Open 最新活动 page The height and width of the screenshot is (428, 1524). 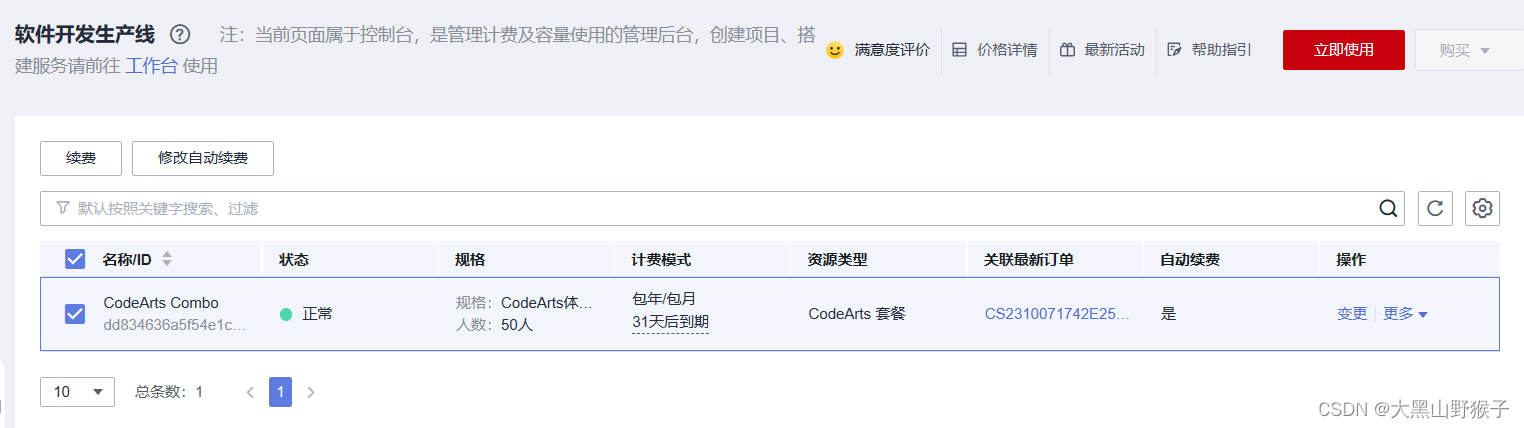point(1114,50)
